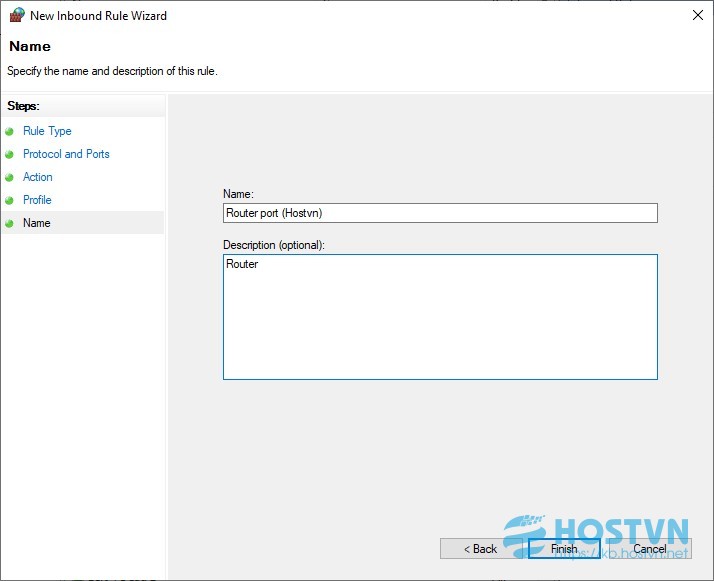Click the firewall wizard title bar icon
This screenshot has height=581, width=714.
tap(17, 15)
